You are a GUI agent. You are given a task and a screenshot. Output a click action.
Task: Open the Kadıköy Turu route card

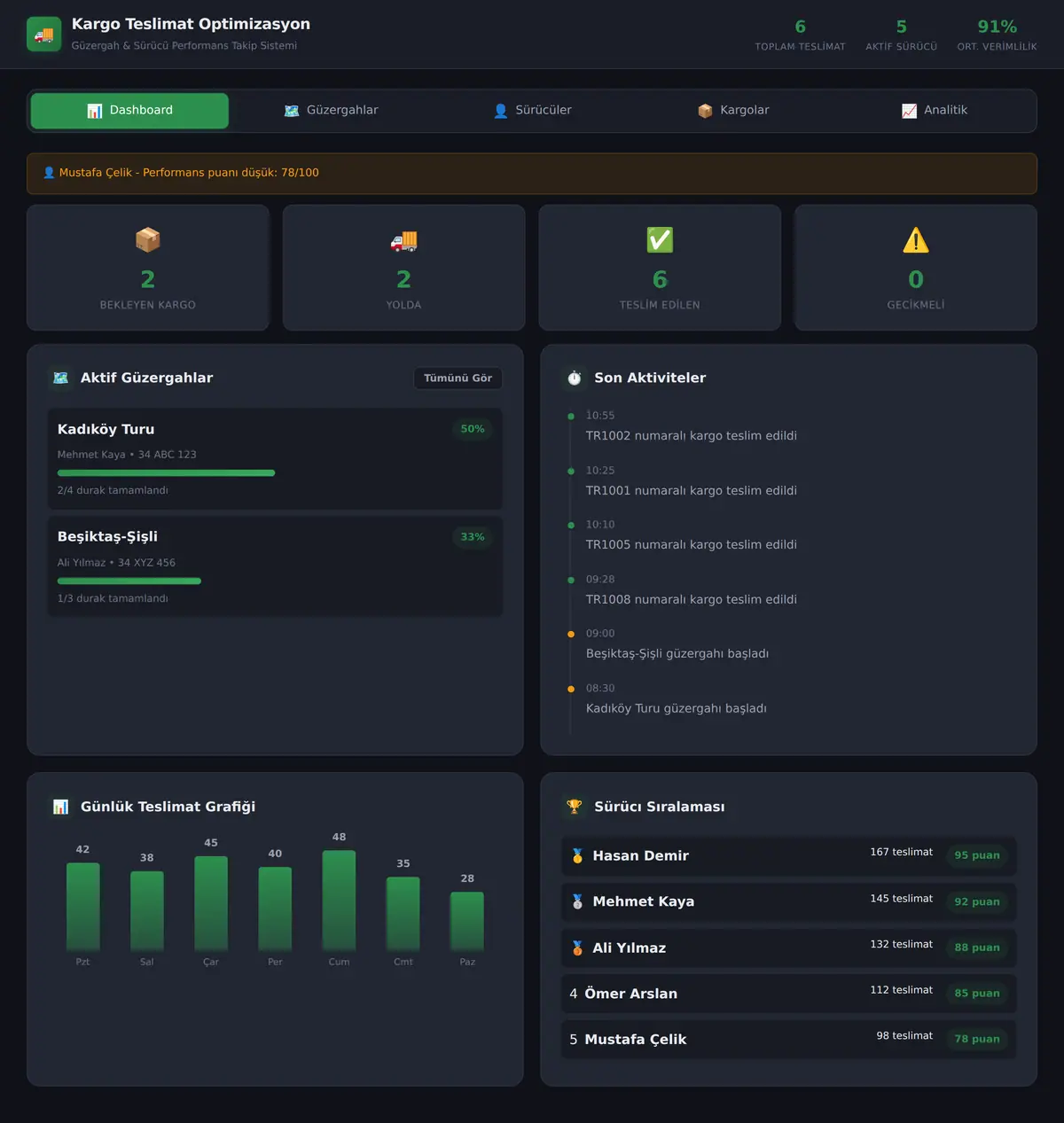[275, 458]
